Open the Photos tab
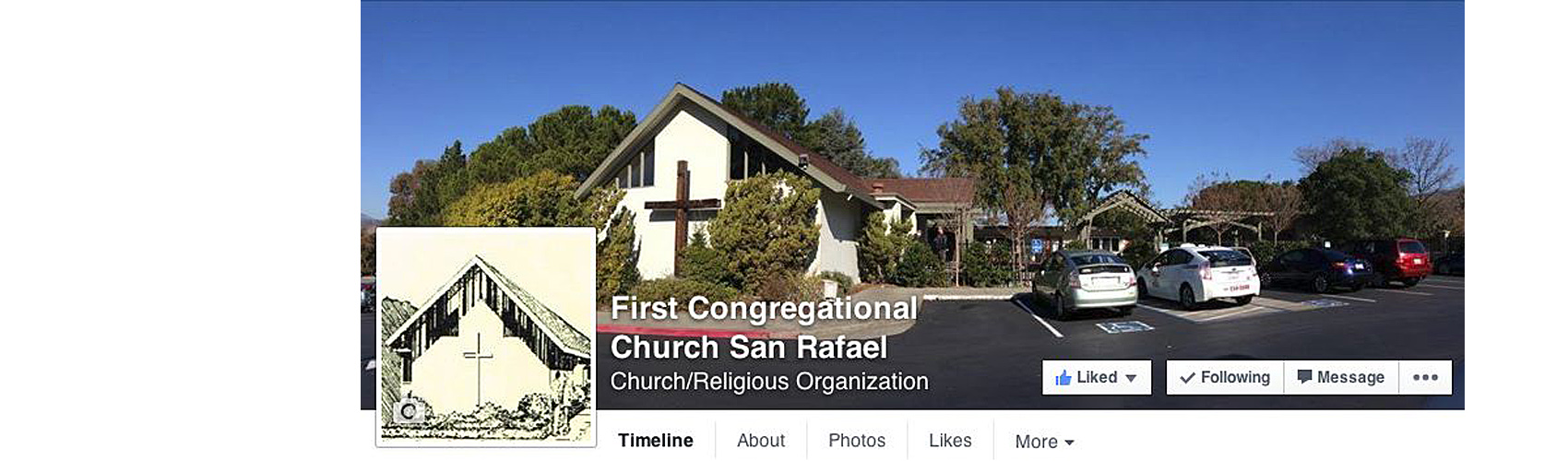The image size is (1568, 461). pos(857,441)
